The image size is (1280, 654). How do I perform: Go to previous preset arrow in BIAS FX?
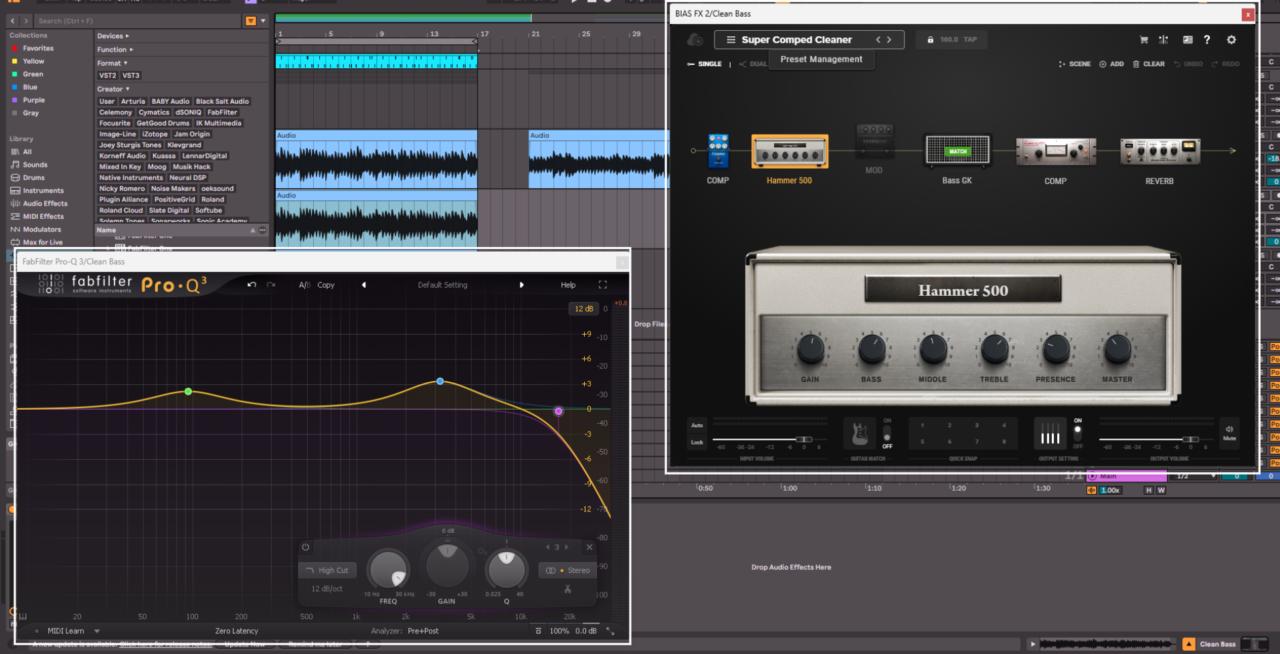tap(878, 40)
